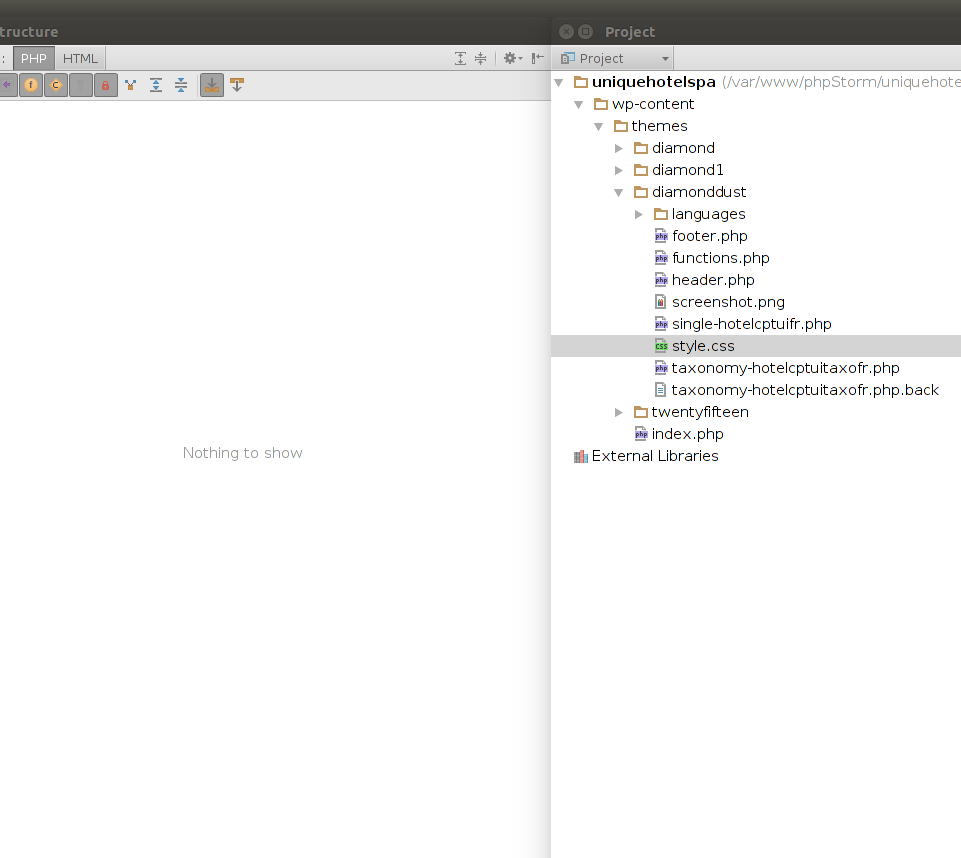The height and width of the screenshot is (858, 961).
Task: Expand the languages folder
Action: (x=639, y=214)
